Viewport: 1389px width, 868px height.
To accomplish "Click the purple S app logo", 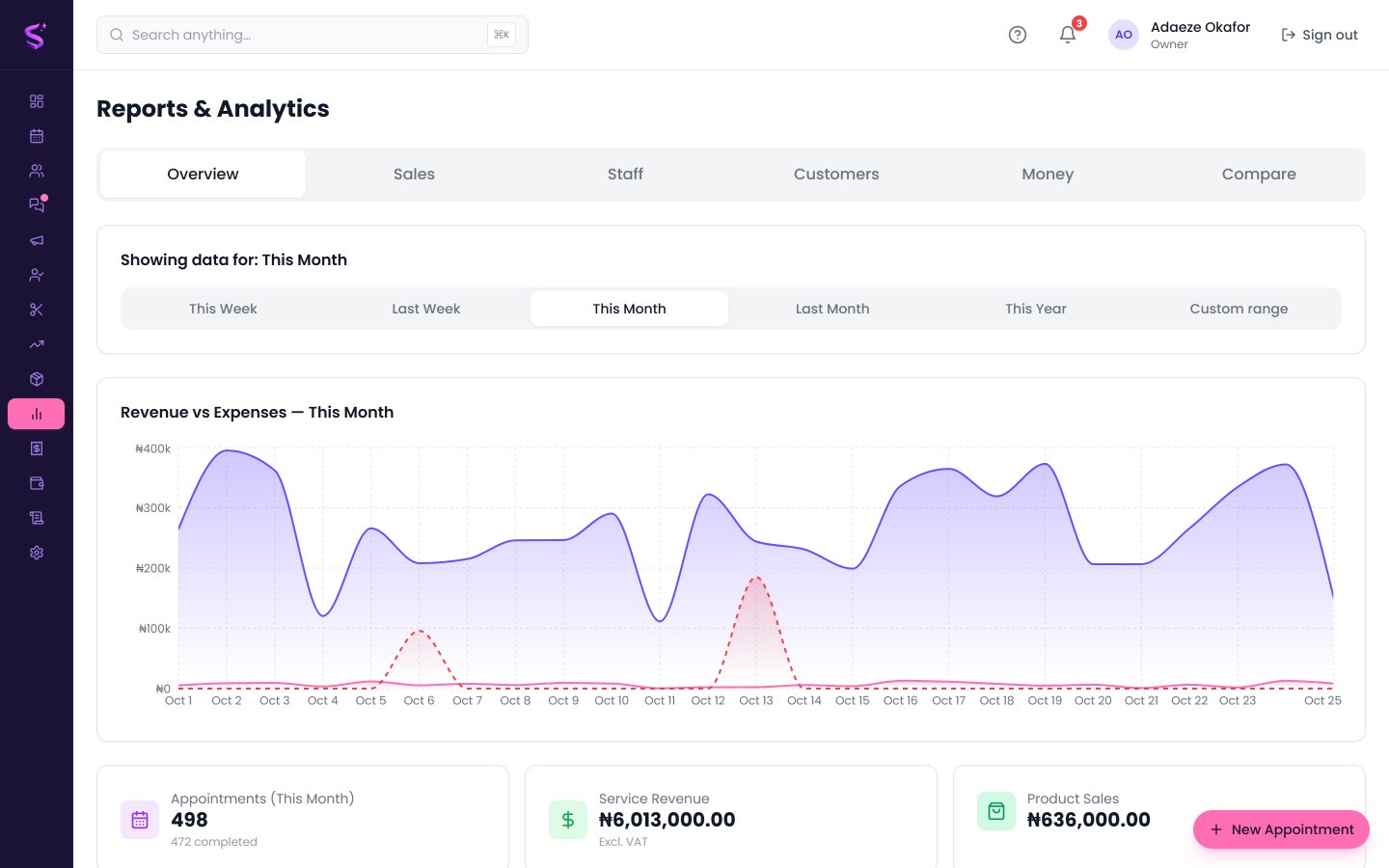I will click(36, 36).
